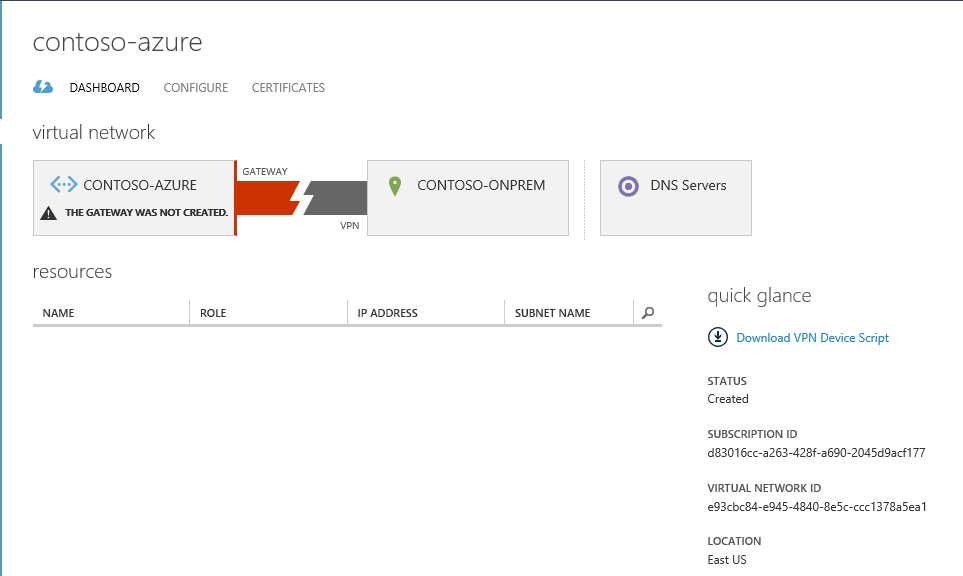Click the 'CONTOSO-AZURE' tile label

140,185
